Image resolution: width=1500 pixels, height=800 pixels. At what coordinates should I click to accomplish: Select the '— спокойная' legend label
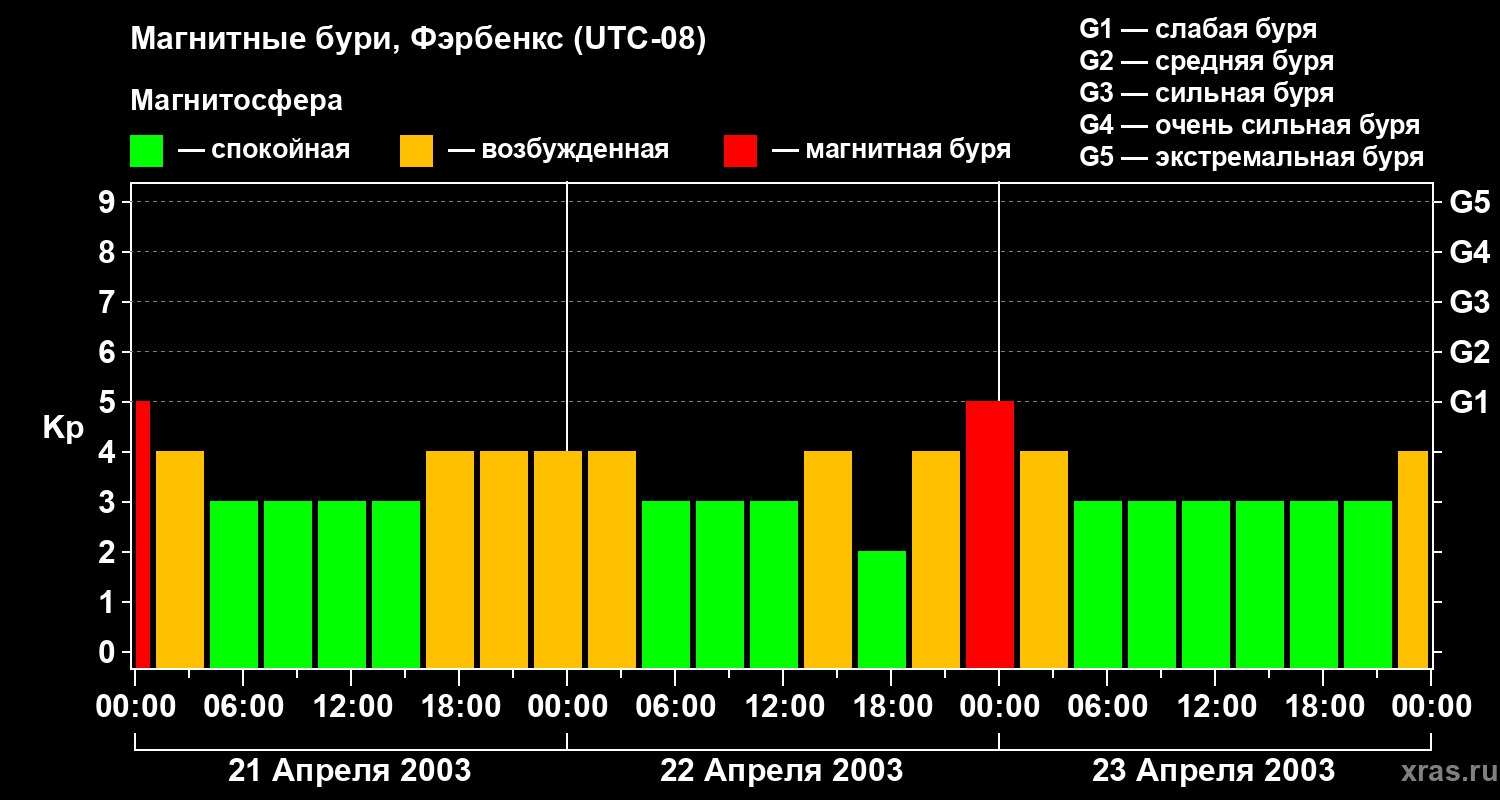tap(264, 150)
